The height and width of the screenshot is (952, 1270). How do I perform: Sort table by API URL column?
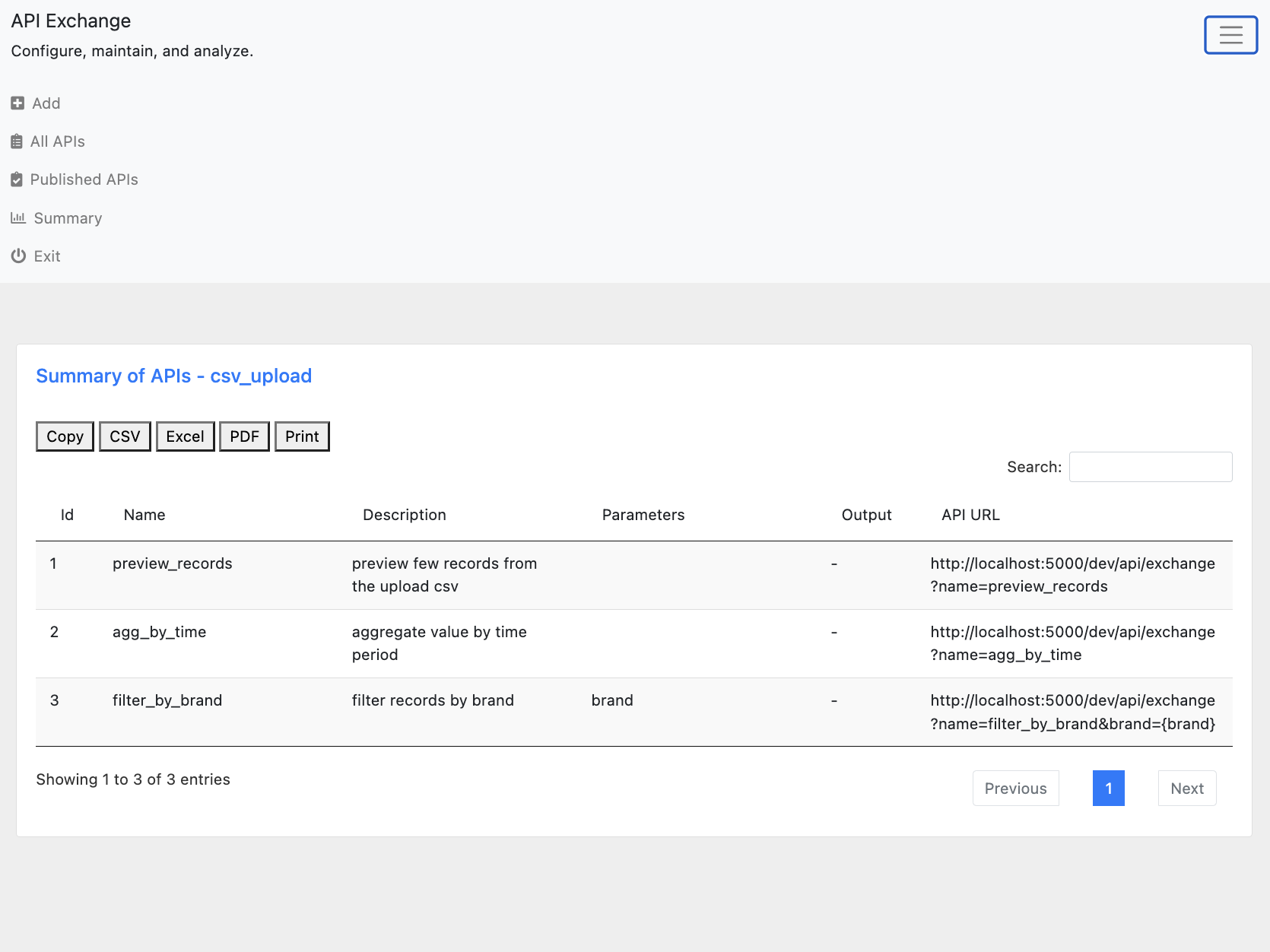click(970, 515)
